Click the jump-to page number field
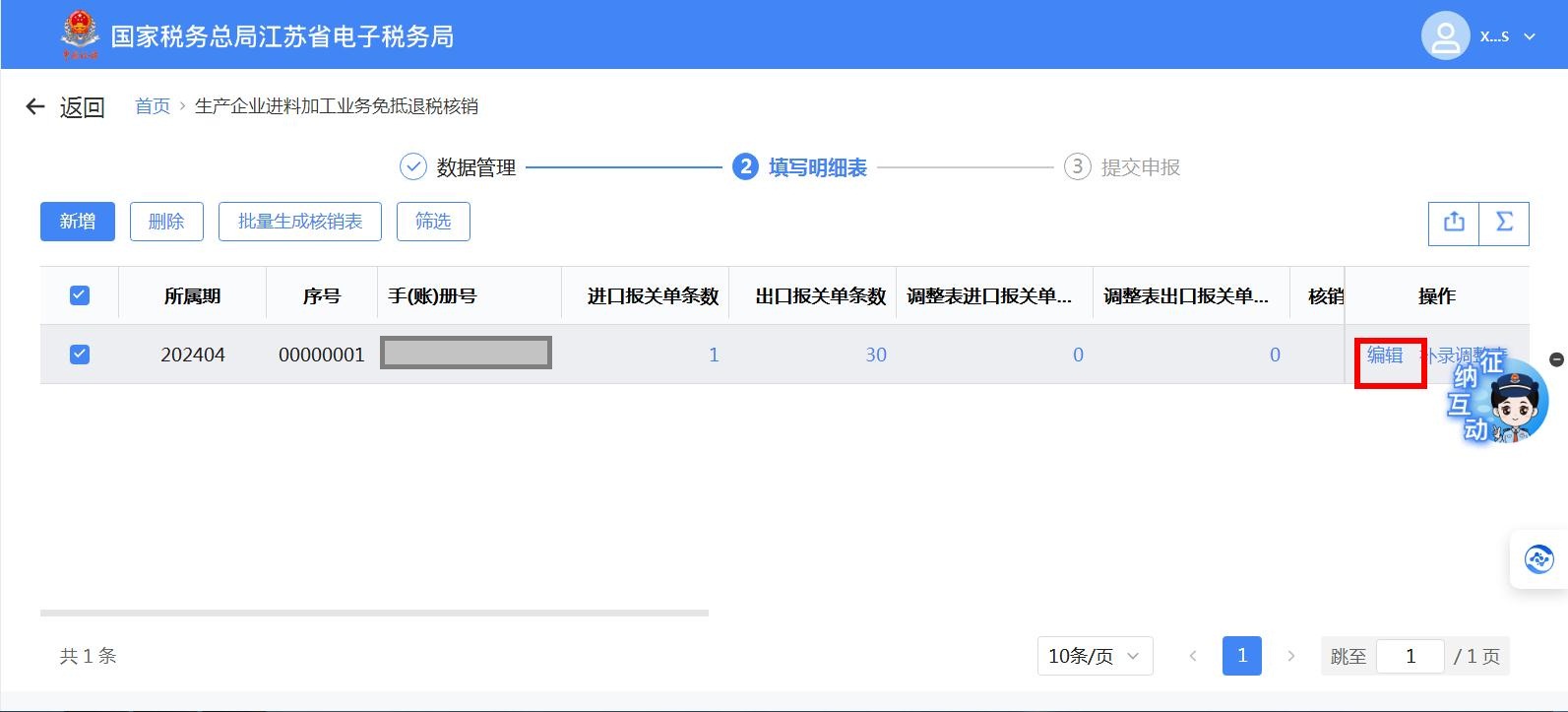The width and height of the screenshot is (1568, 712). (1410, 656)
